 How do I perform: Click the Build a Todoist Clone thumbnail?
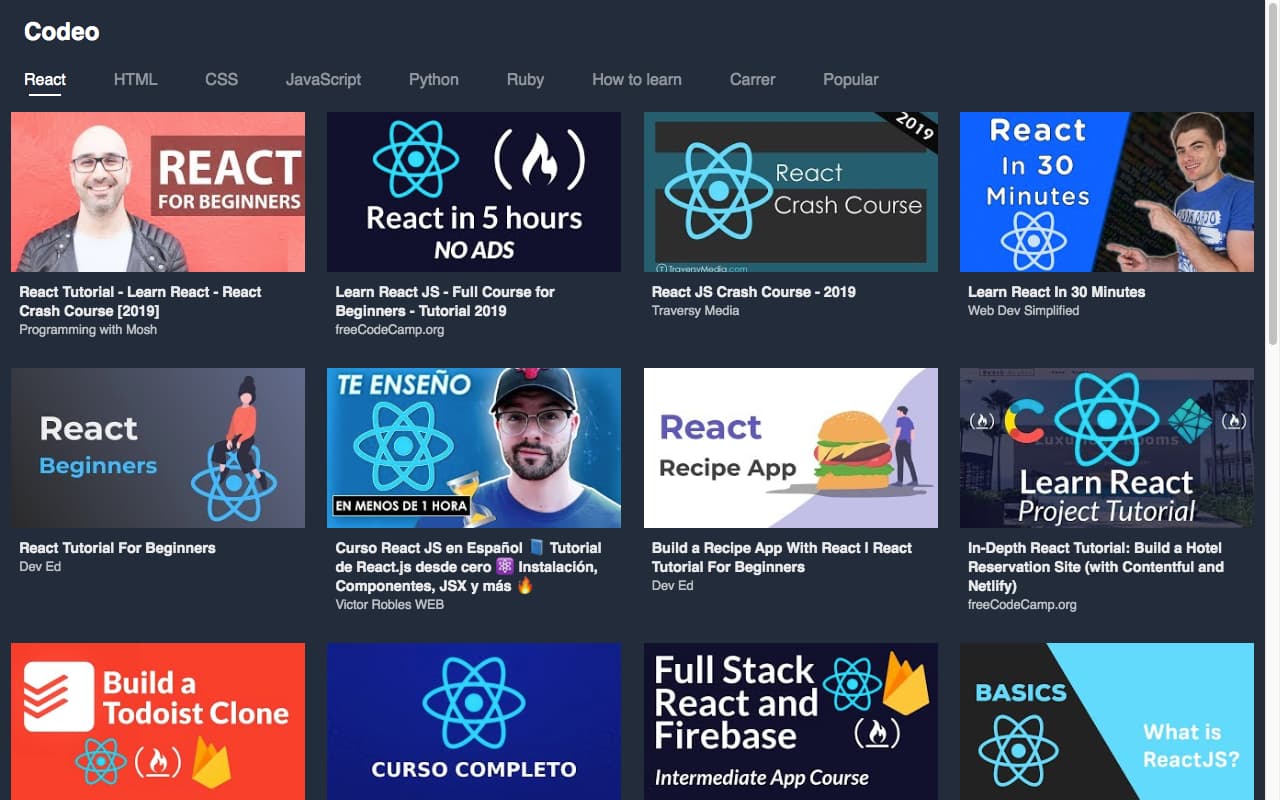[158, 721]
